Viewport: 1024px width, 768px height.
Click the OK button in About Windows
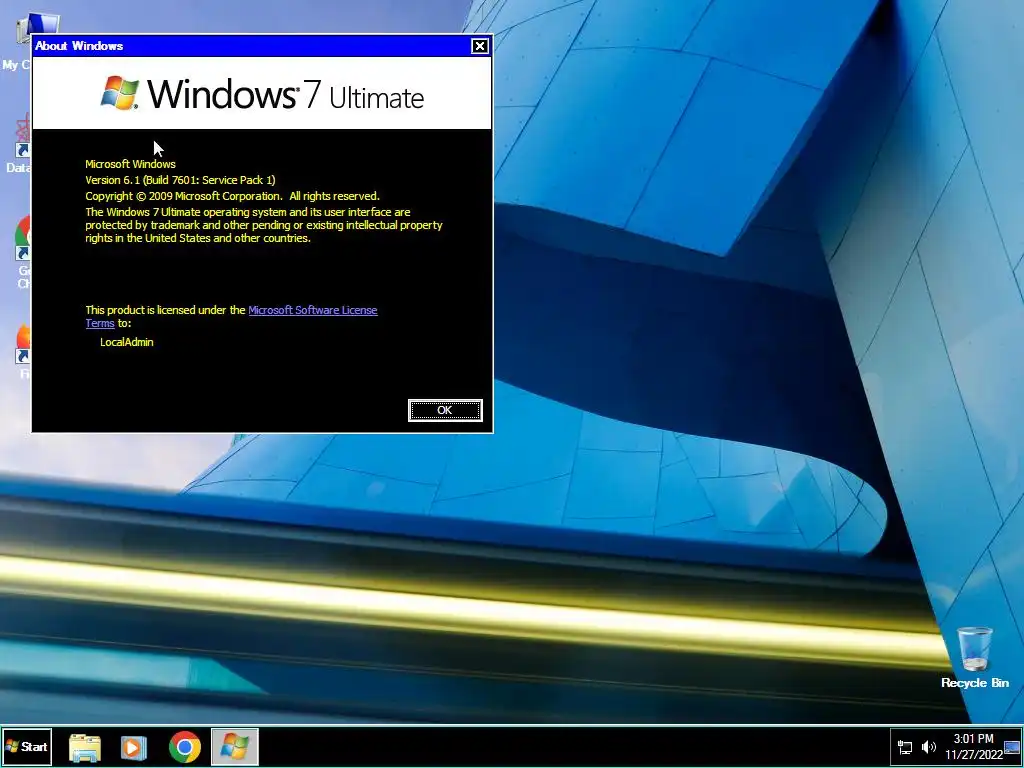(x=445, y=410)
